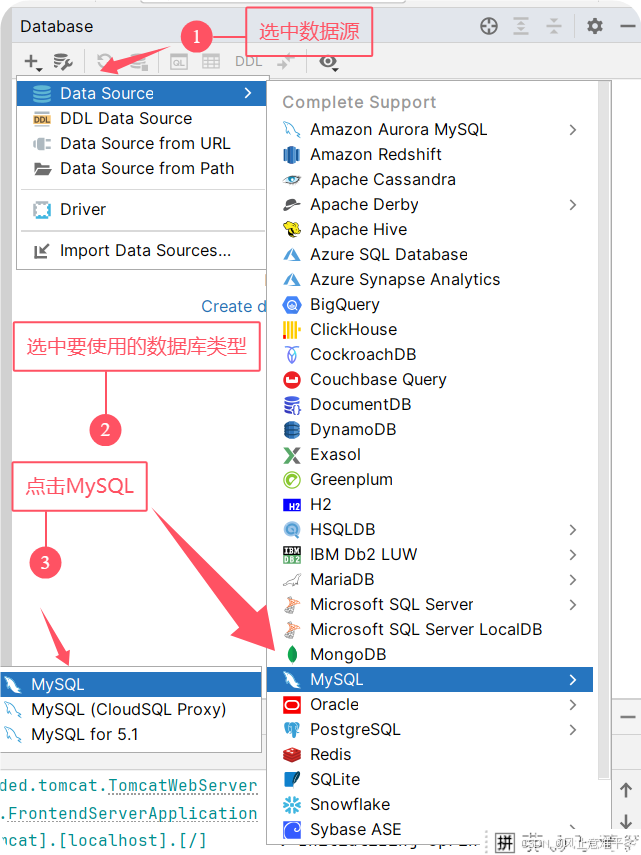
Task: Expand the highlighted MySQL submenu arrow
Action: click(x=572, y=680)
